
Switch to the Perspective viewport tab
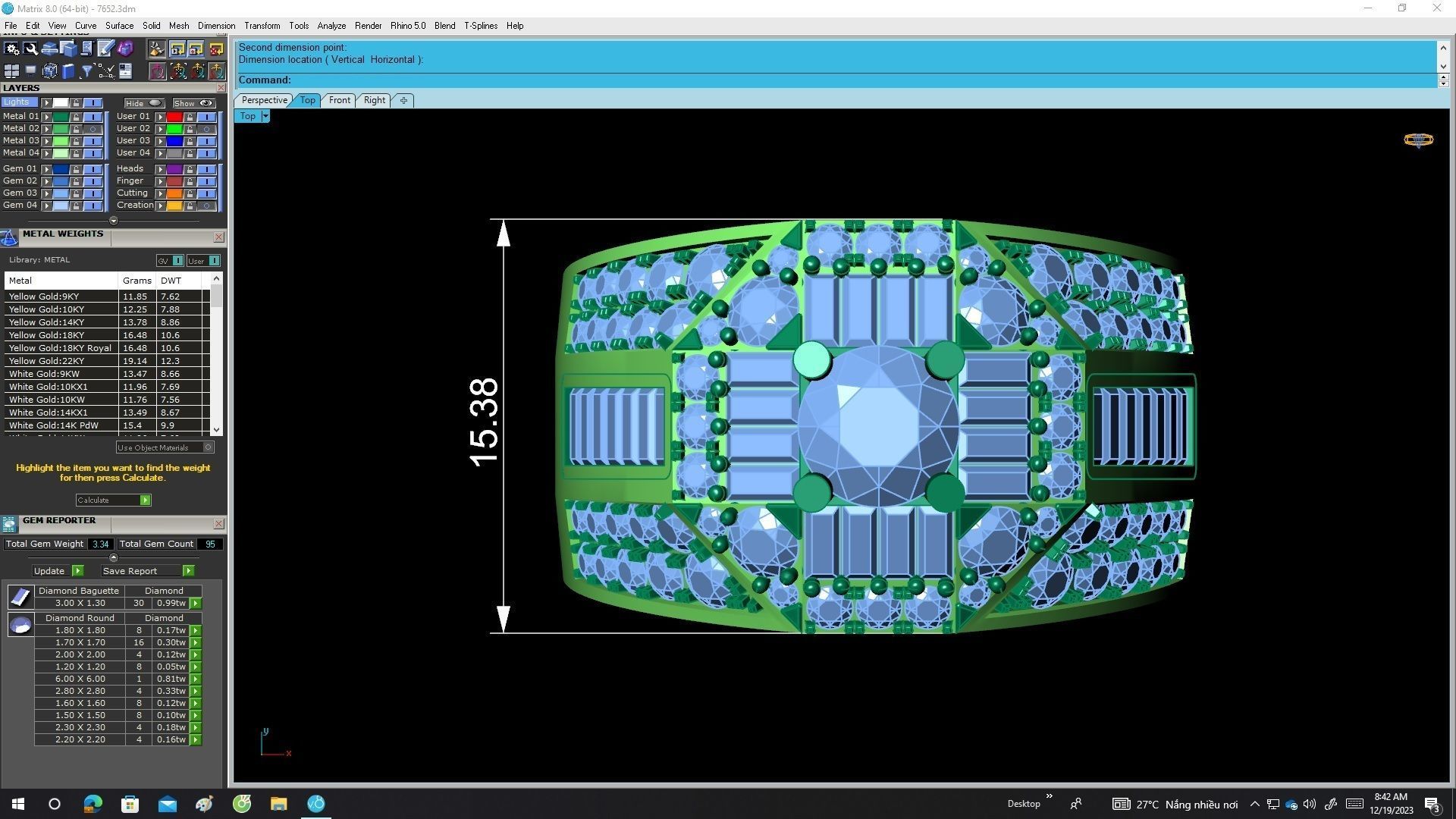pos(264,100)
